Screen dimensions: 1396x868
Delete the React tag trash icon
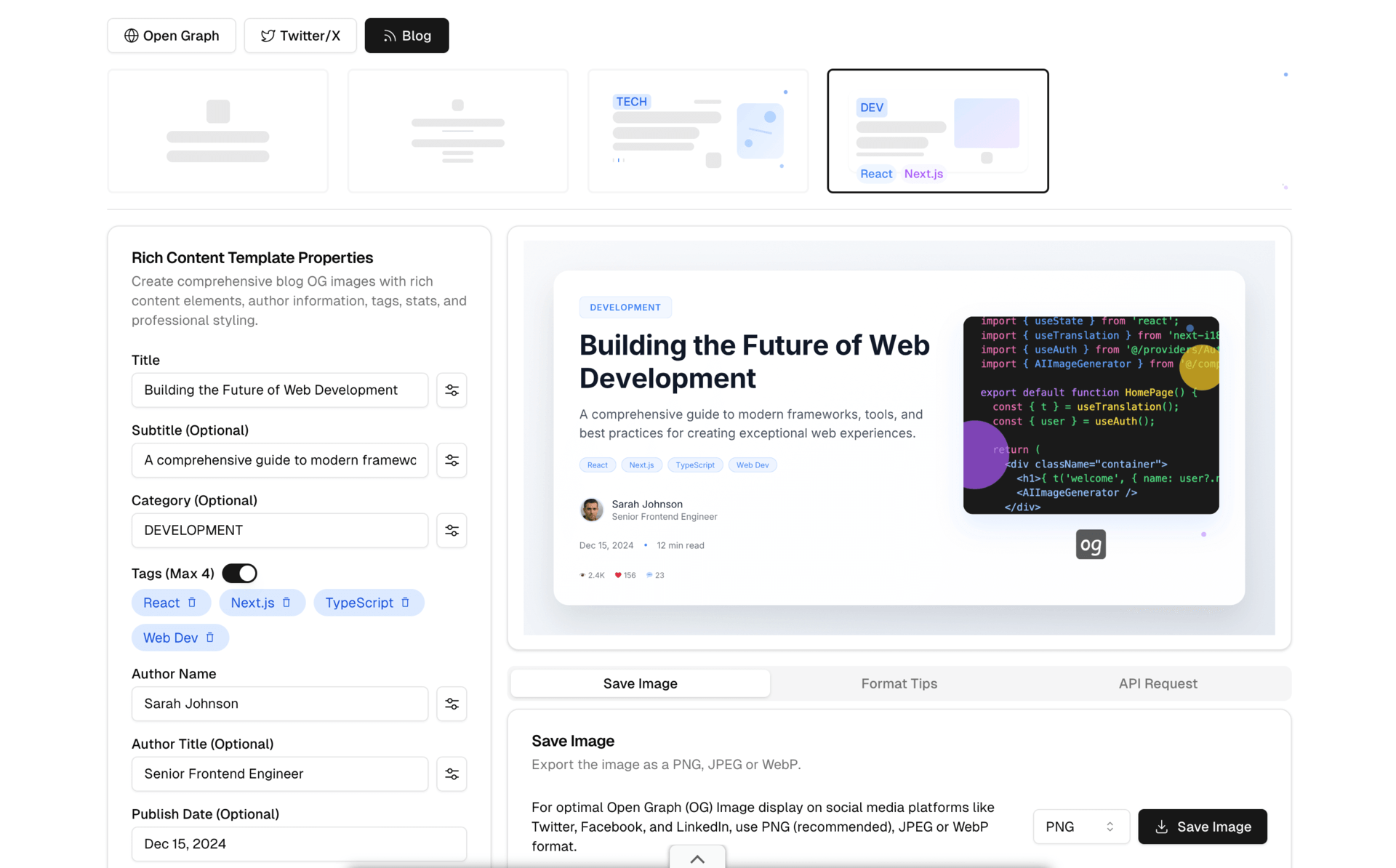tap(192, 603)
